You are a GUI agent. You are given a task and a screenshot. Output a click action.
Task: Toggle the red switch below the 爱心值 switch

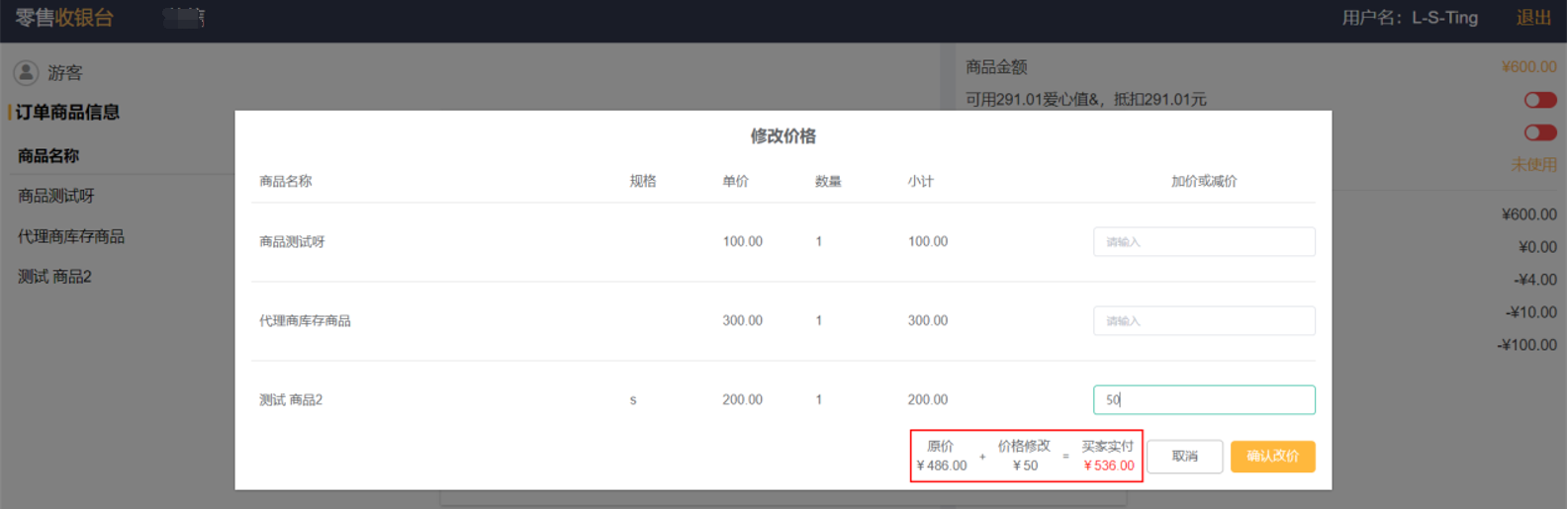click(1539, 132)
